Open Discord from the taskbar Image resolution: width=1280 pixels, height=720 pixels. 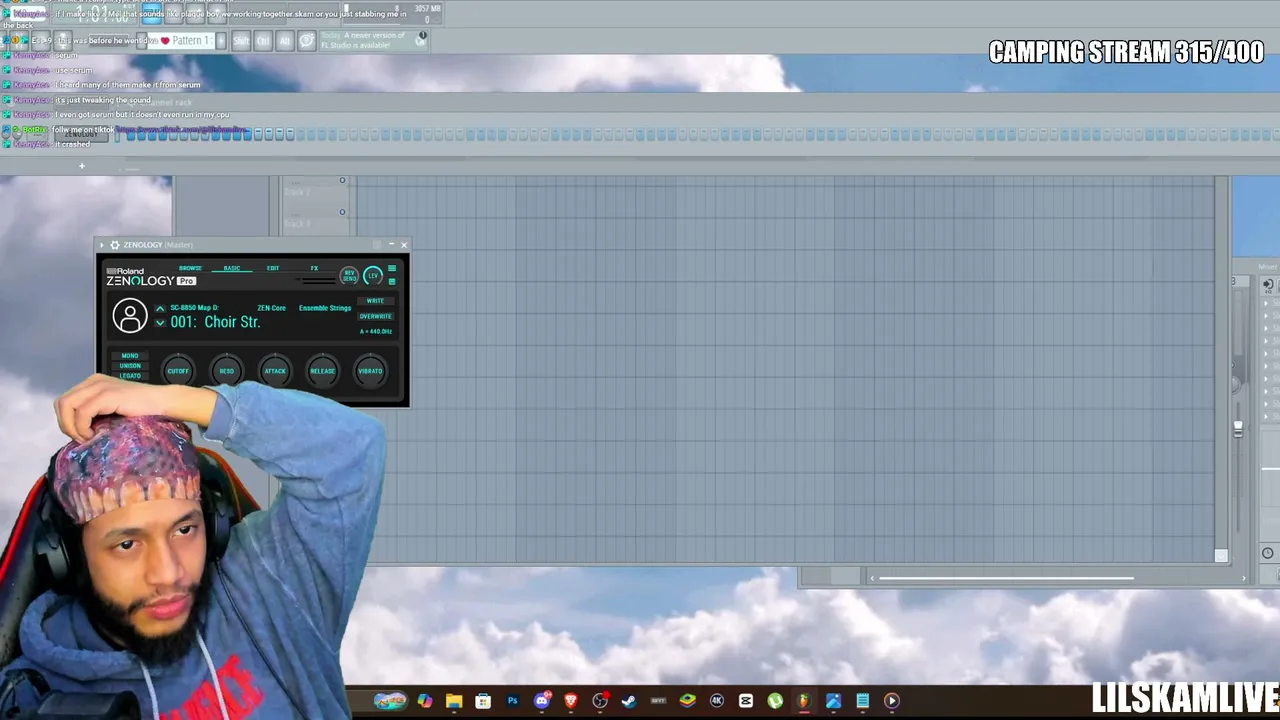click(x=542, y=701)
